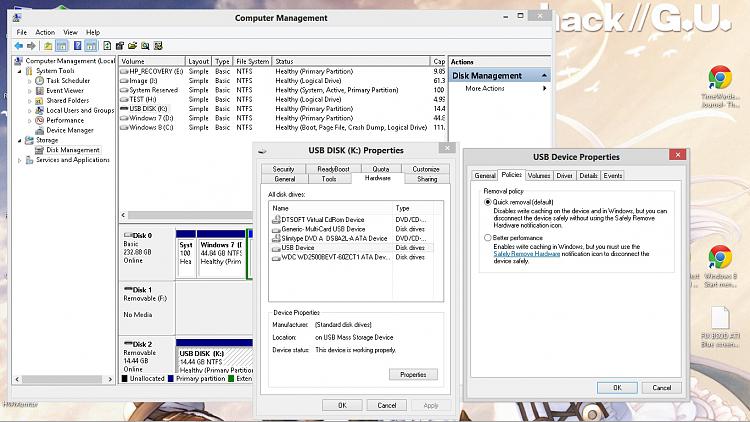
Task: Select the Windows 8 (C:) volume row
Action: 282,128
